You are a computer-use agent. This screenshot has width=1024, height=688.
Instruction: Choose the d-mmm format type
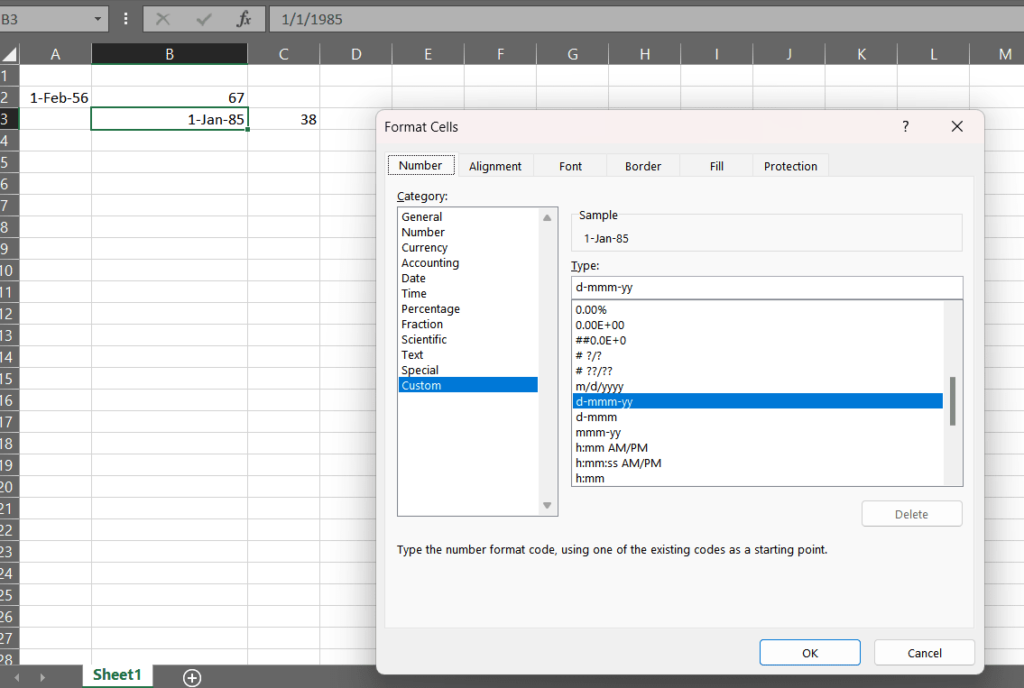(x=758, y=417)
